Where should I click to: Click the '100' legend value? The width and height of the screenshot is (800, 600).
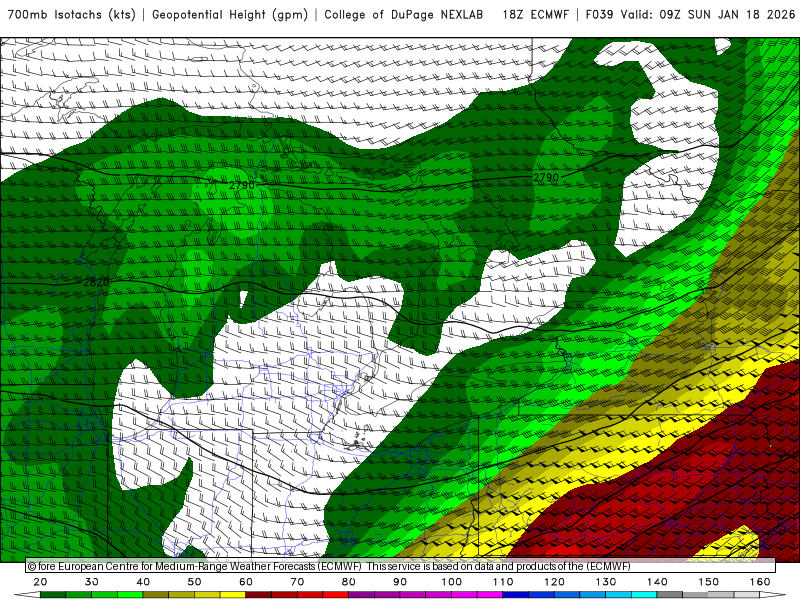(452, 582)
